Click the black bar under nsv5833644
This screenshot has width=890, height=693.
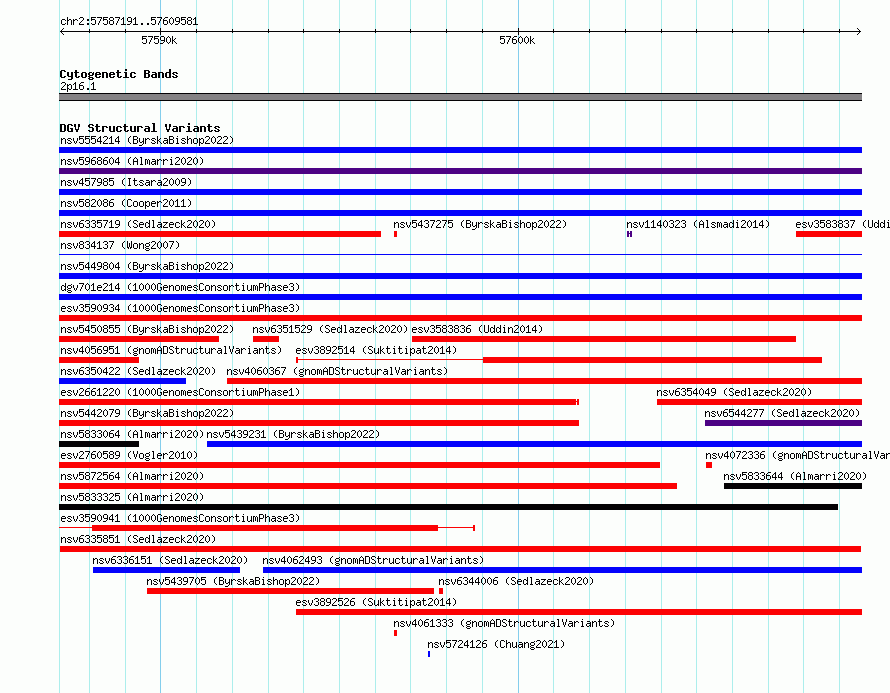pos(793,486)
